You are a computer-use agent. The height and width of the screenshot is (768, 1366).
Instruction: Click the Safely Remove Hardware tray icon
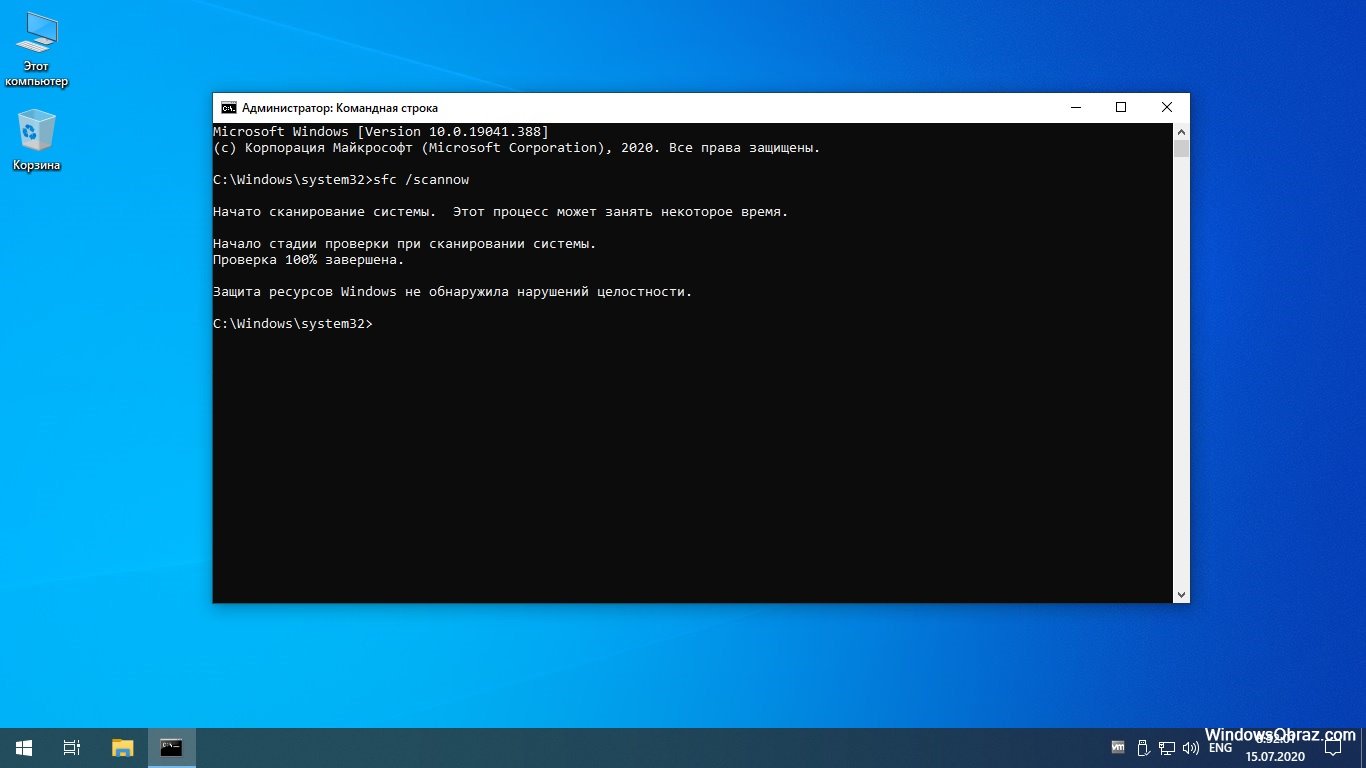click(1142, 747)
